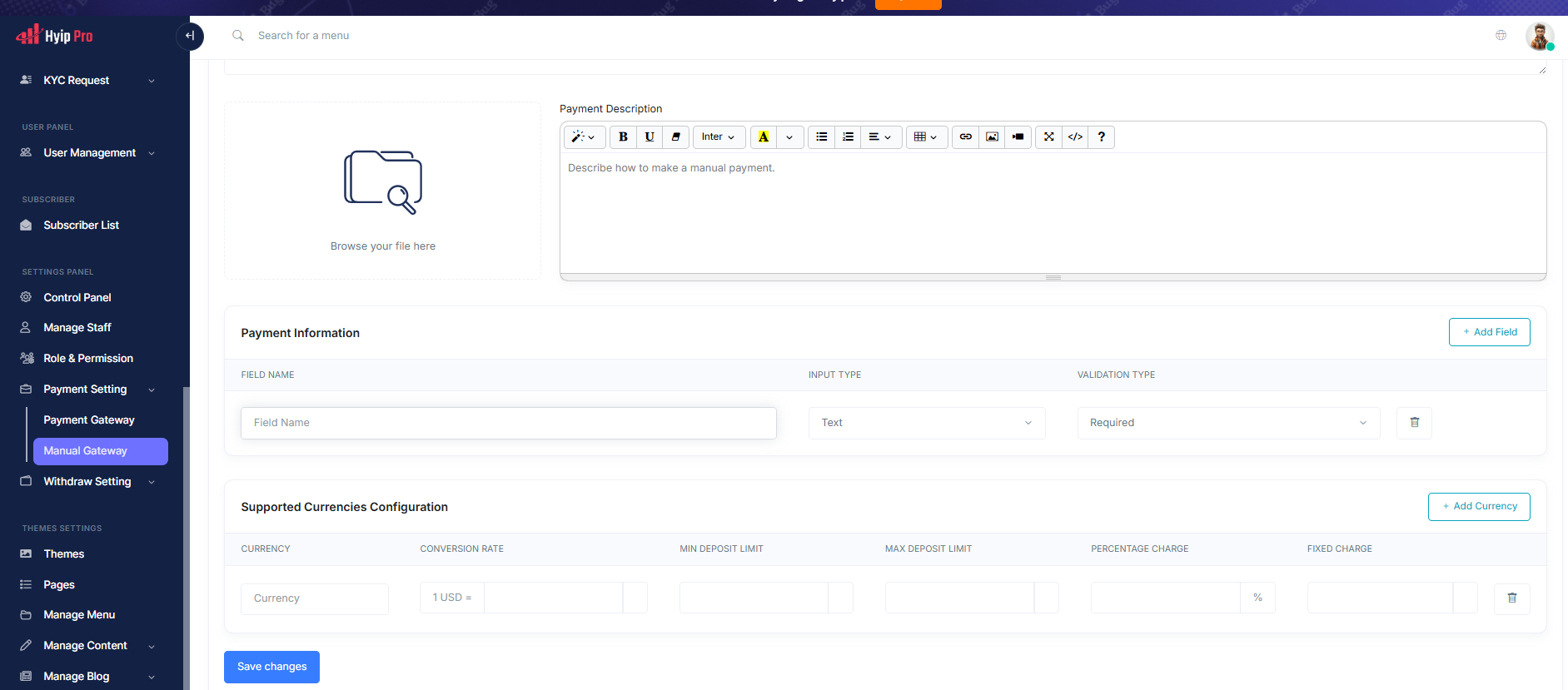
Task: Click the Add Currency button
Action: point(1479,507)
